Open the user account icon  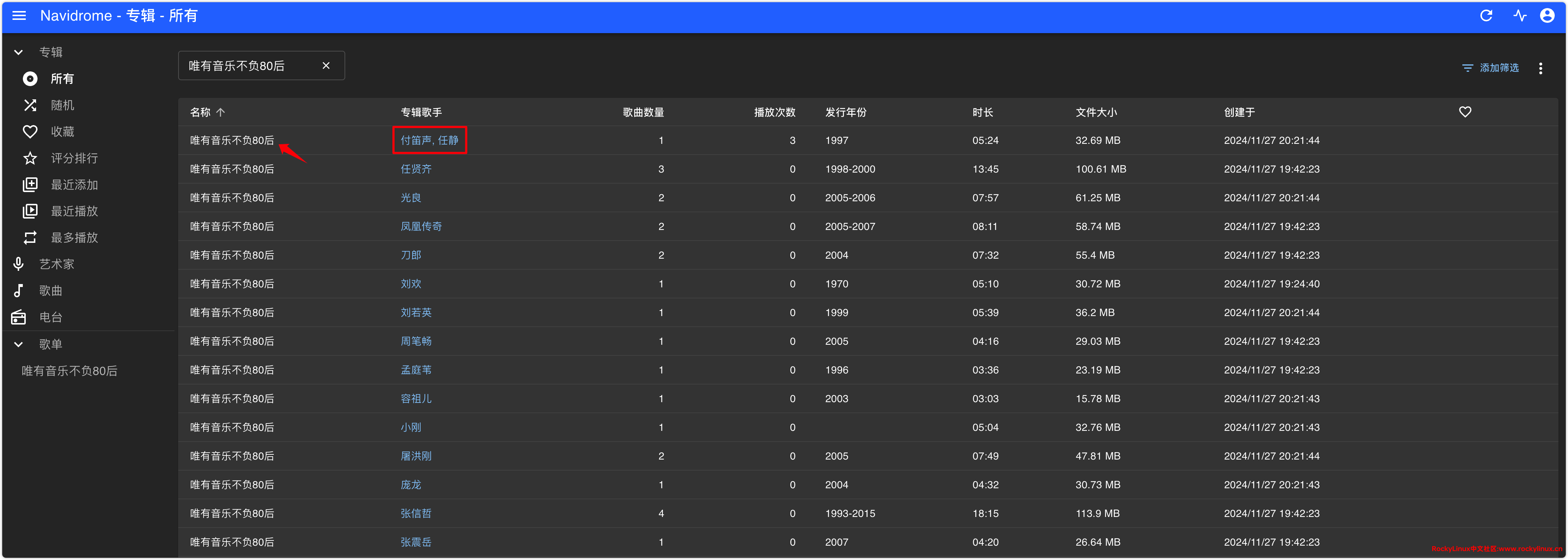coord(1547,16)
